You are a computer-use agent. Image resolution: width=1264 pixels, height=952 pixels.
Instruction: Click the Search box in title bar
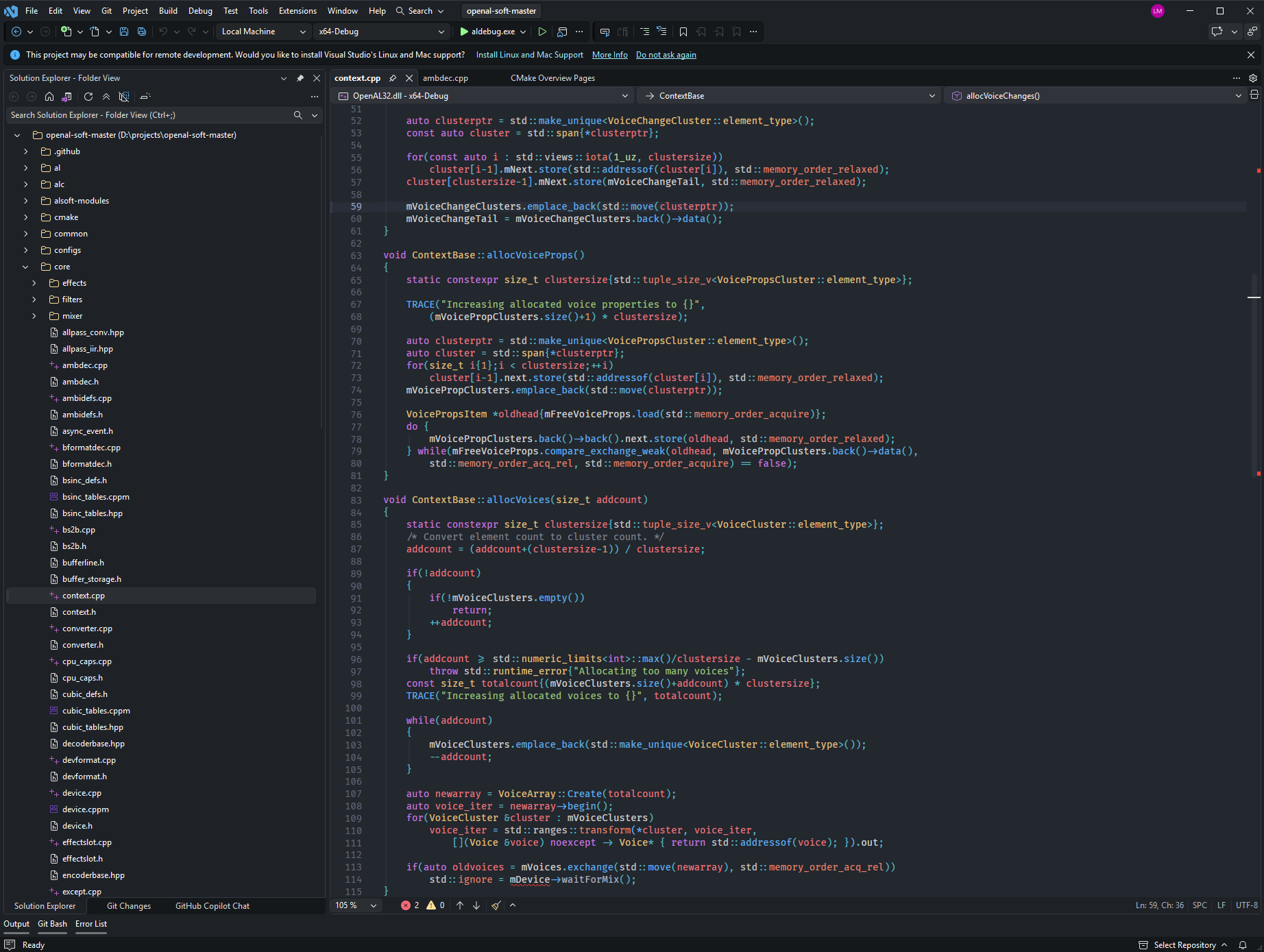click(420, 11)
